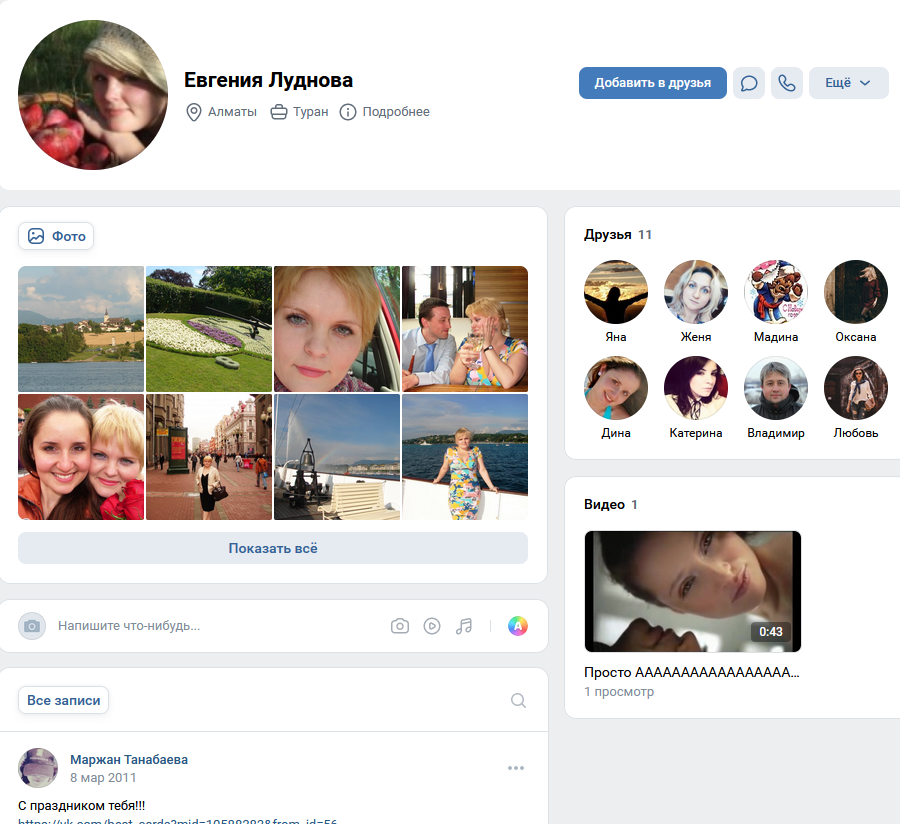Open the ship deck bell photo

337,457
